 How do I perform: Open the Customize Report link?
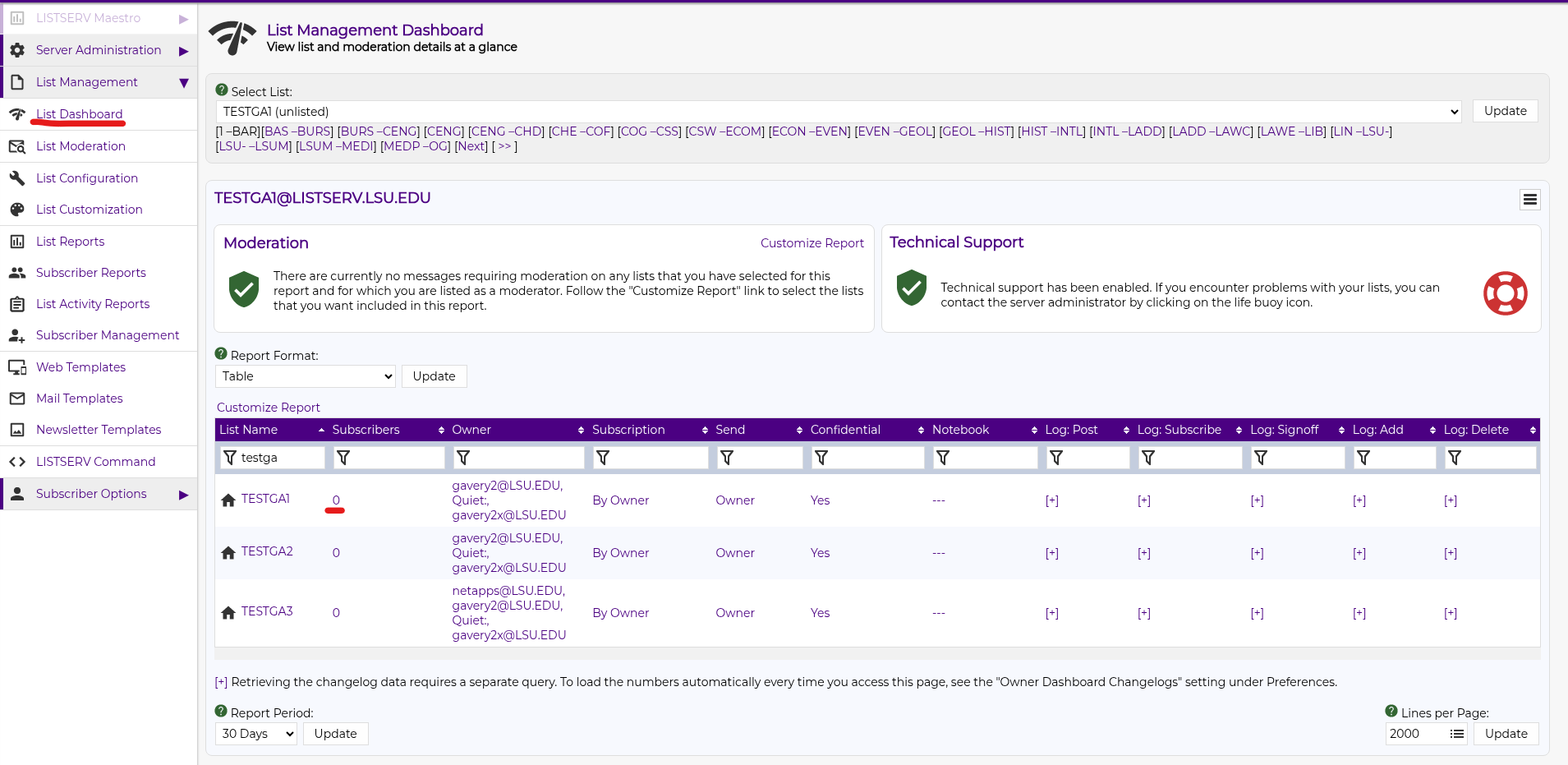268,407
